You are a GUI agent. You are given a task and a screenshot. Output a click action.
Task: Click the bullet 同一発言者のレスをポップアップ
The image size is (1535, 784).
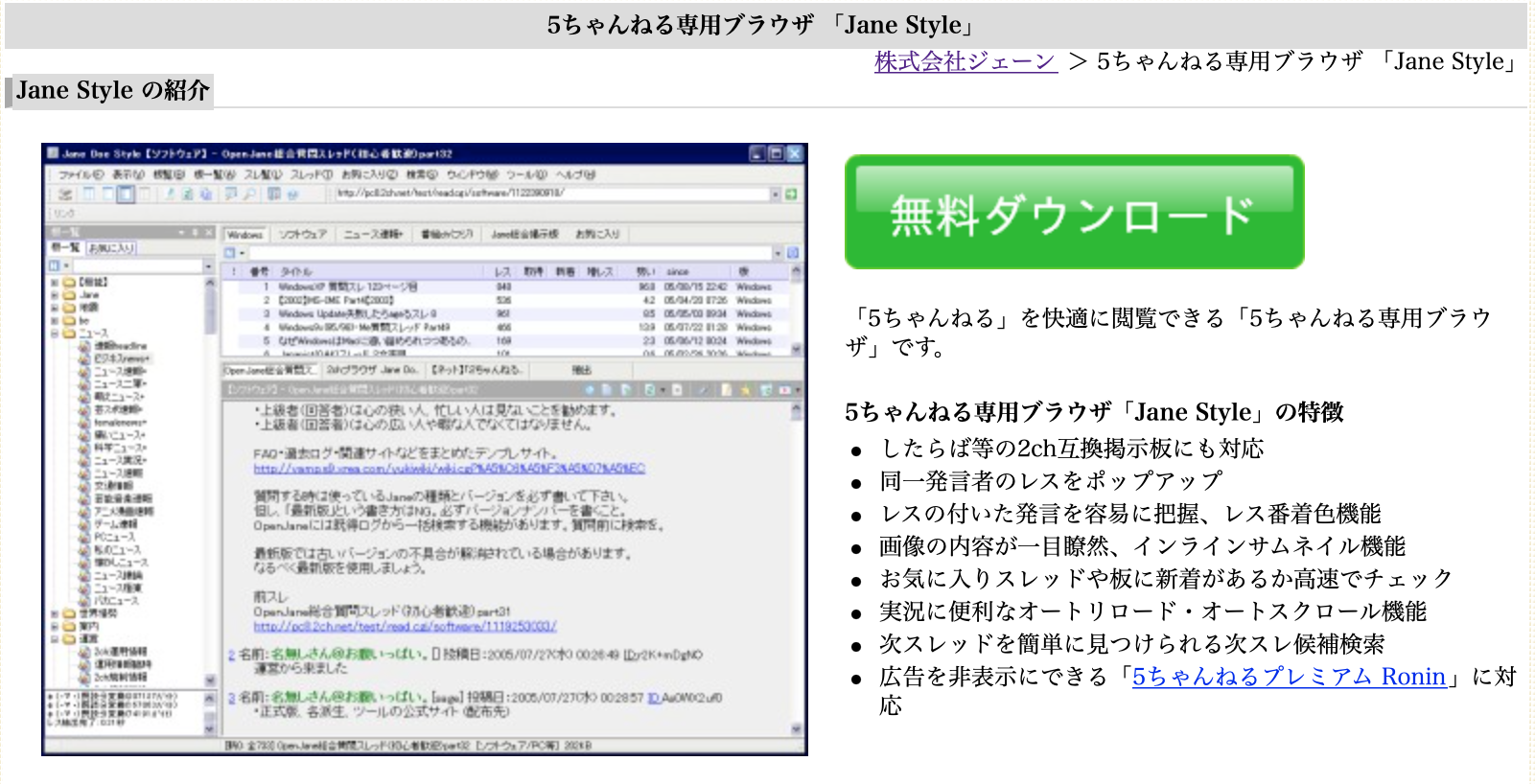coord(1051,481)
